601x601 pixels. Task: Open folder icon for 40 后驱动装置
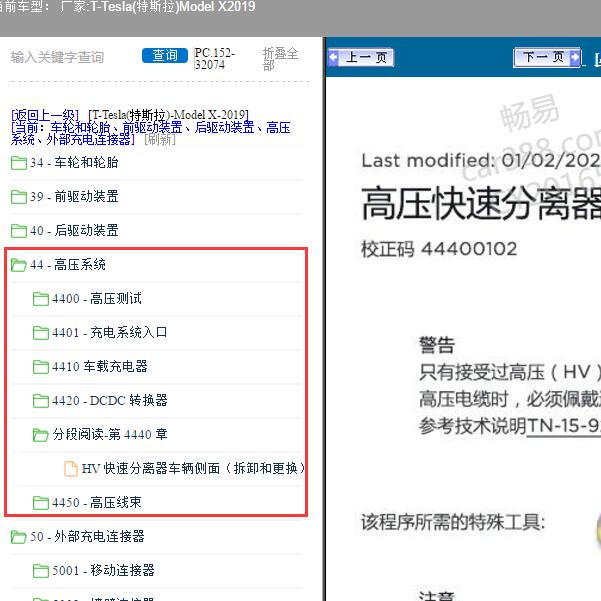point(18,231)
